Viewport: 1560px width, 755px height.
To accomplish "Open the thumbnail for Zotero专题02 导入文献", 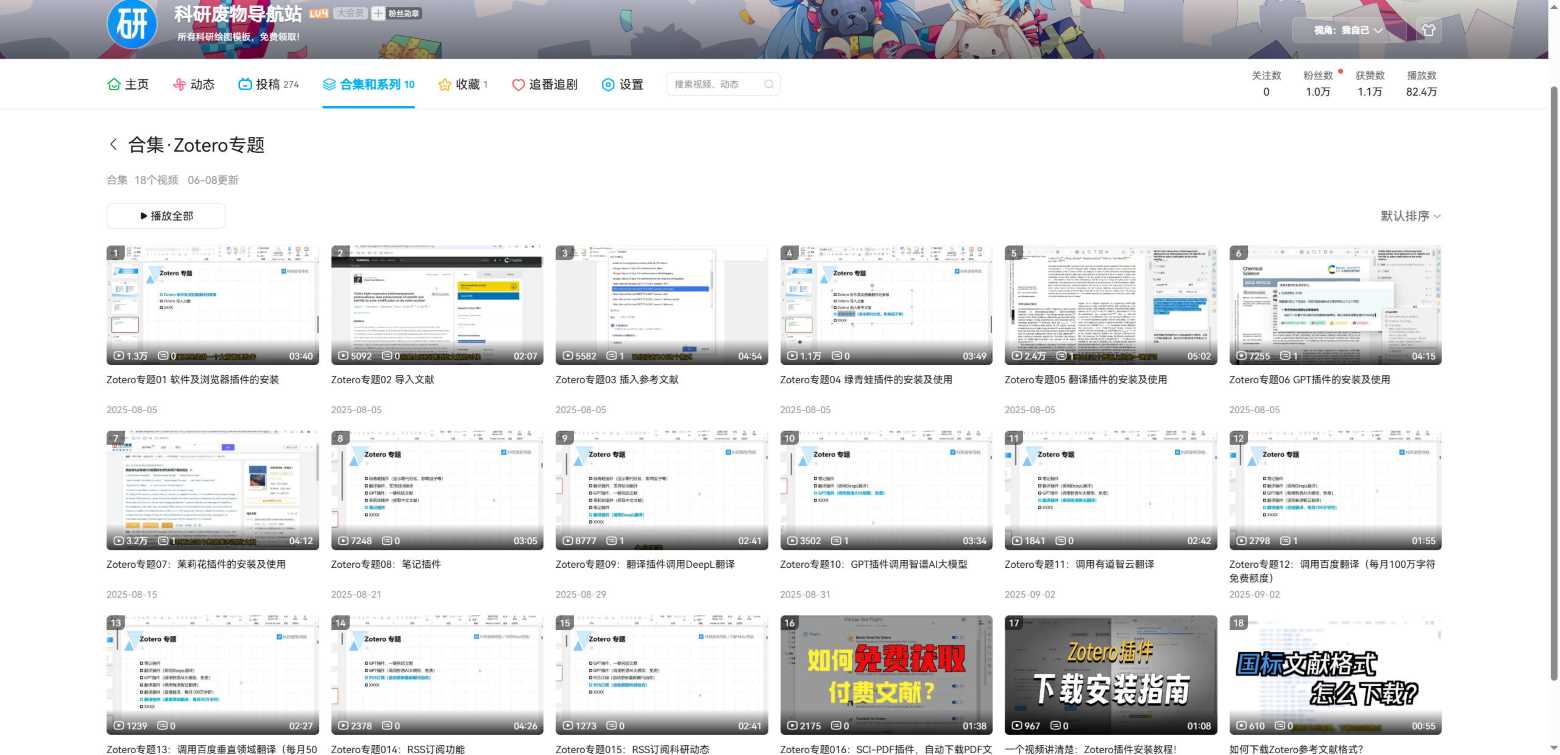I will (437, 305).
